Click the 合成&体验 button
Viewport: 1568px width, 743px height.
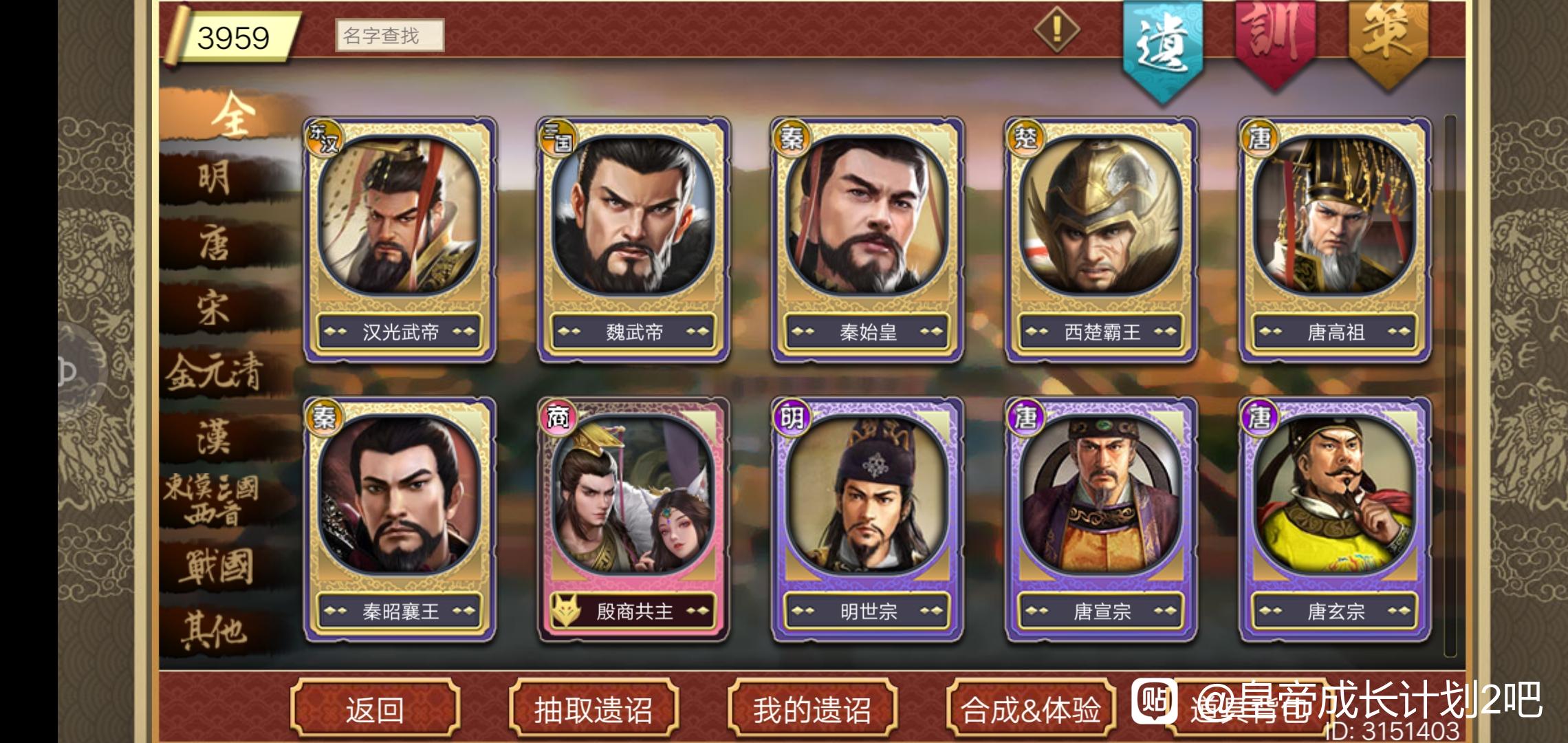[1030, 709]
